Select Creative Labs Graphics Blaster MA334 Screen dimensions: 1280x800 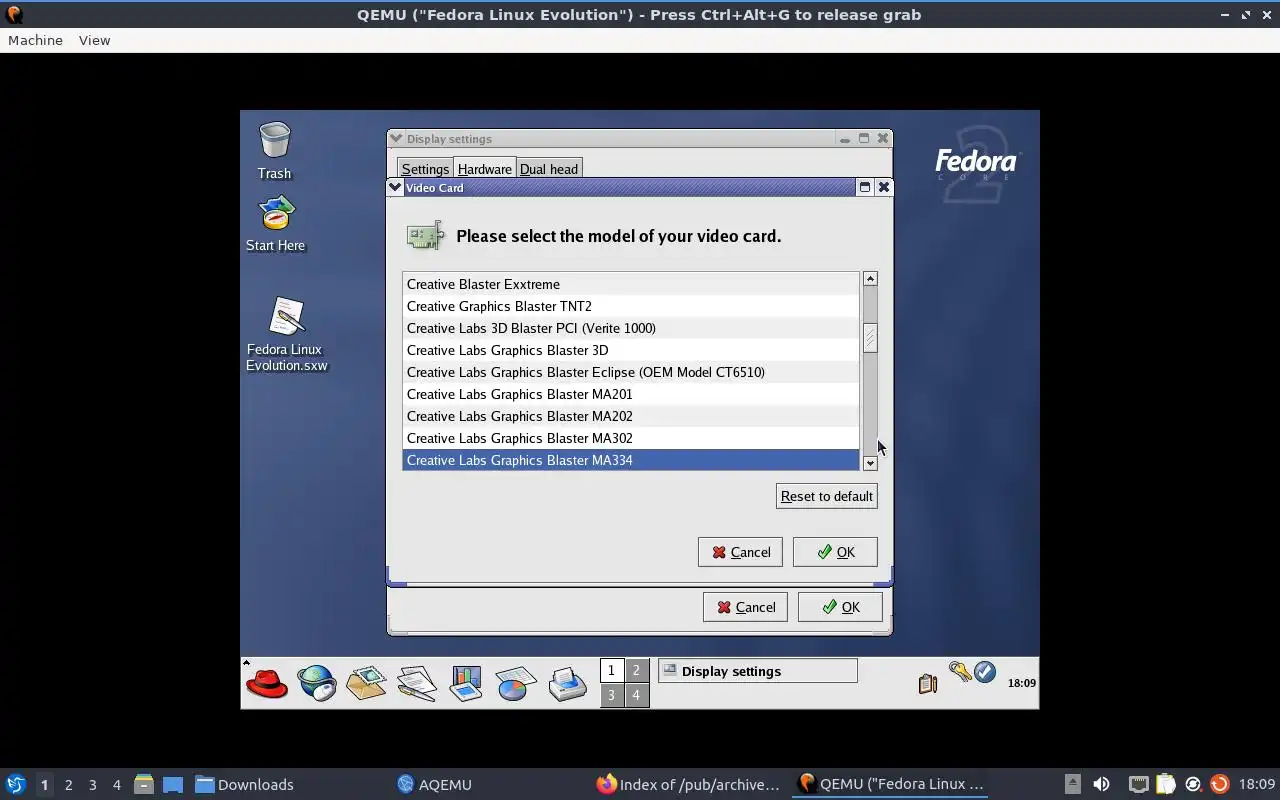[x=631, y=460]
